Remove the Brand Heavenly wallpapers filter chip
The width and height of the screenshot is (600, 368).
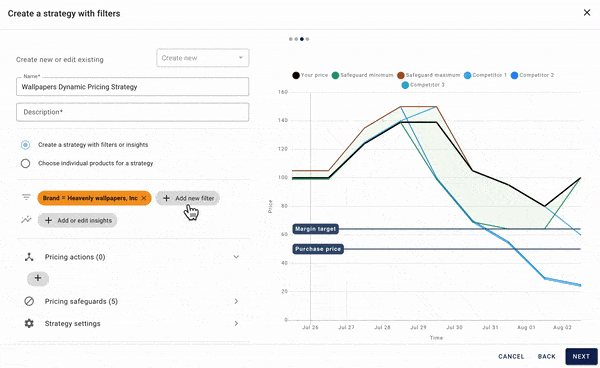point(144,198)
